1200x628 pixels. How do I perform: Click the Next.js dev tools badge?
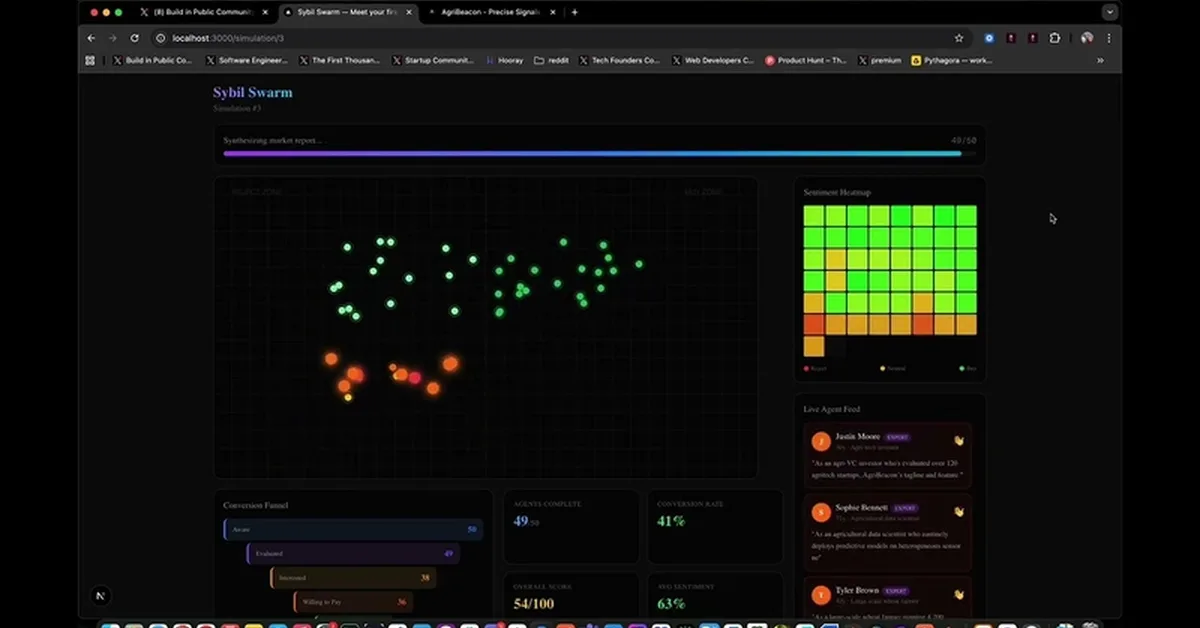point(100,596)
